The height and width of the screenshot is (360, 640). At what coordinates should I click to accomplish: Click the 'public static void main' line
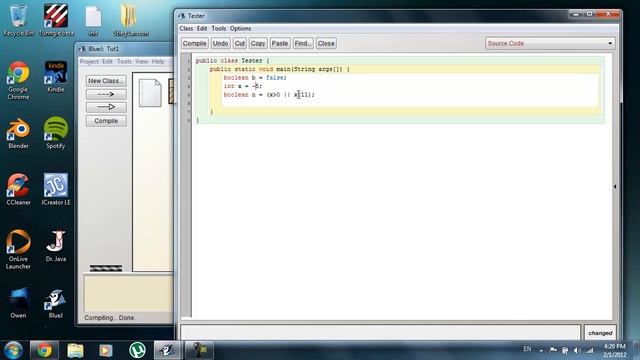point(280,69)
